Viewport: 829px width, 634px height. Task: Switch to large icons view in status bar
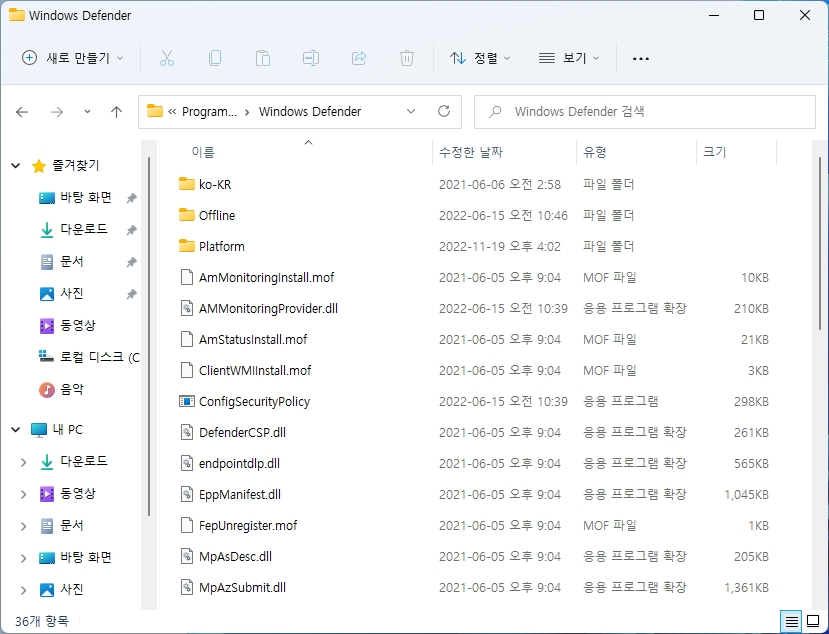813,621
